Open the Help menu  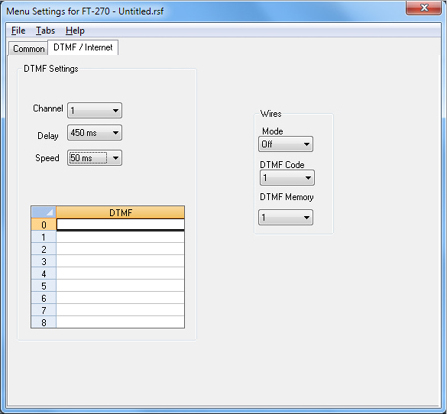(75, 31)
